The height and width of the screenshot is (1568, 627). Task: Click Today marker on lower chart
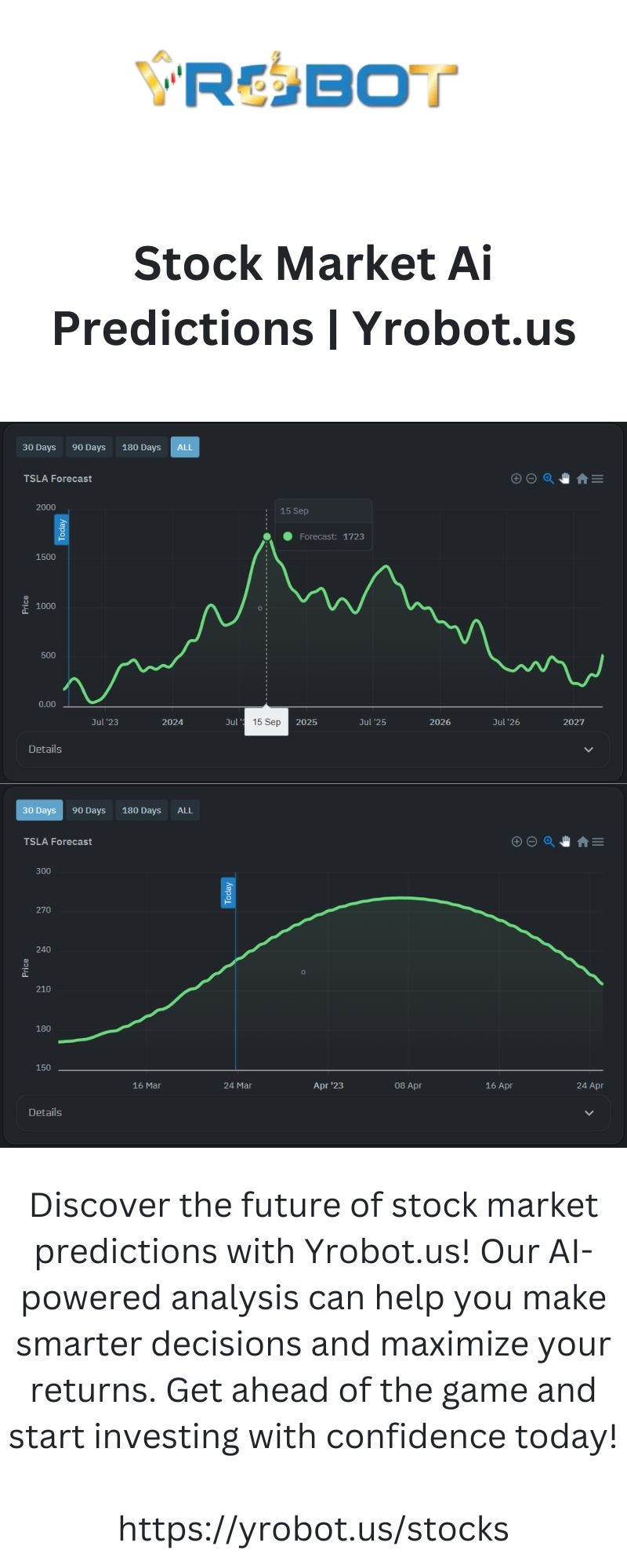coord(228,893)
